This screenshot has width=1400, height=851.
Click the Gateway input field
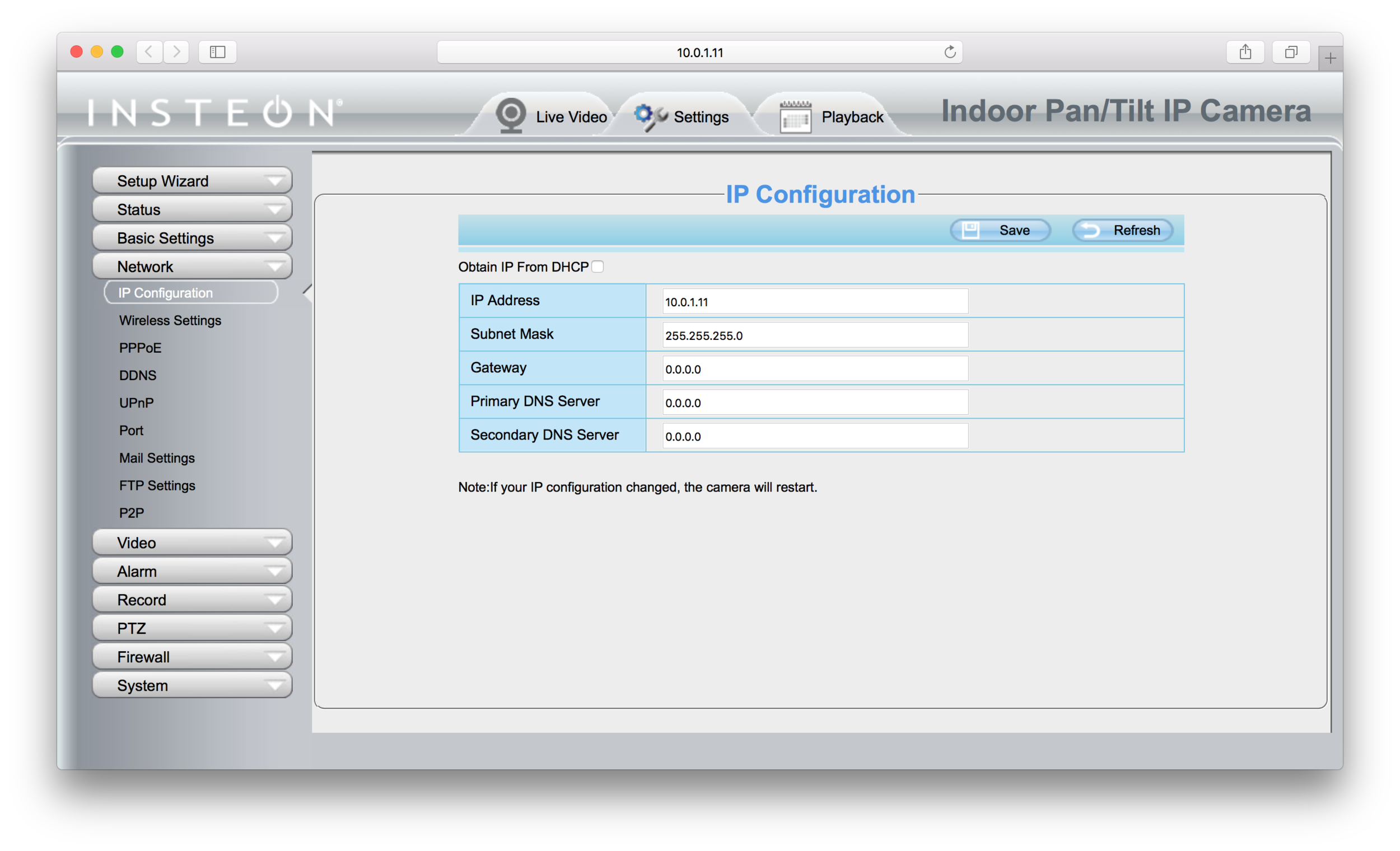tap(815, 368)
